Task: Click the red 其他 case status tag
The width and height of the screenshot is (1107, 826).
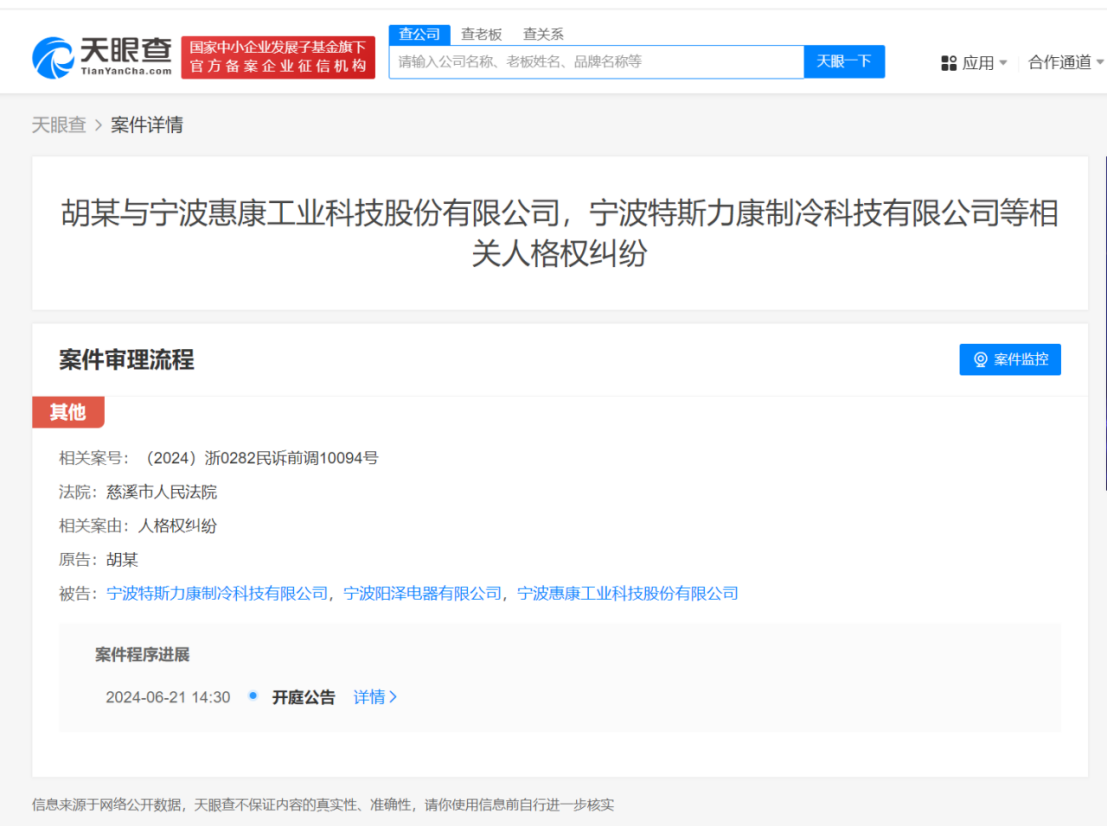Action: pyautogui.click(x=67, y=412)
